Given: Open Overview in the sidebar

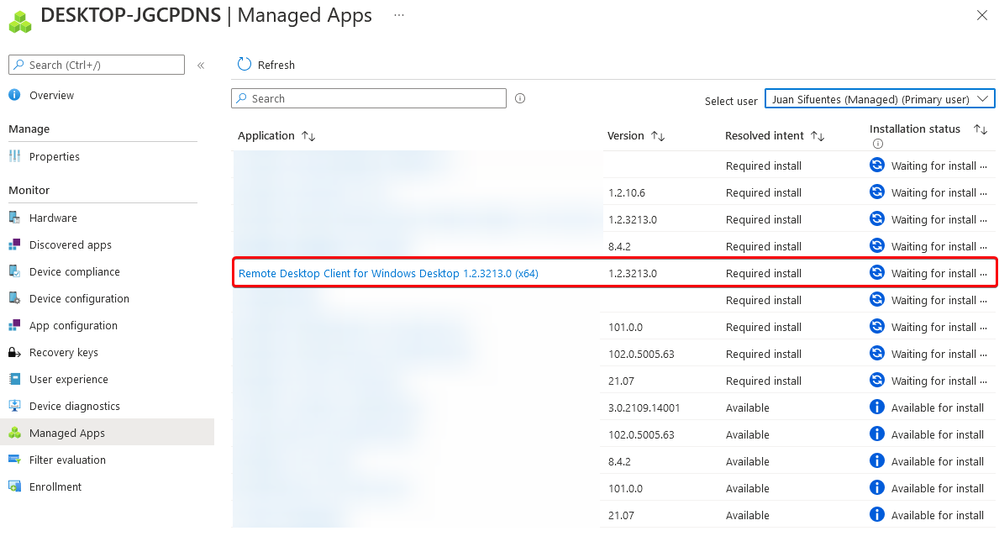Looking at the screenshot, I should pos(52,95).
